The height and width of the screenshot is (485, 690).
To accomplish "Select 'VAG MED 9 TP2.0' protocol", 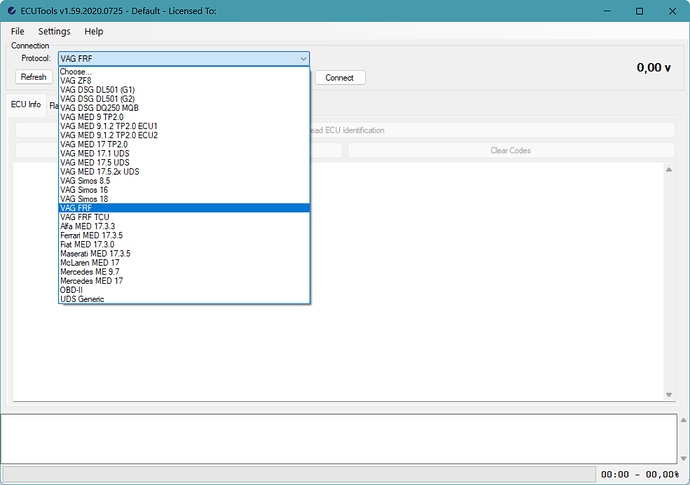I will coord(184,117).
